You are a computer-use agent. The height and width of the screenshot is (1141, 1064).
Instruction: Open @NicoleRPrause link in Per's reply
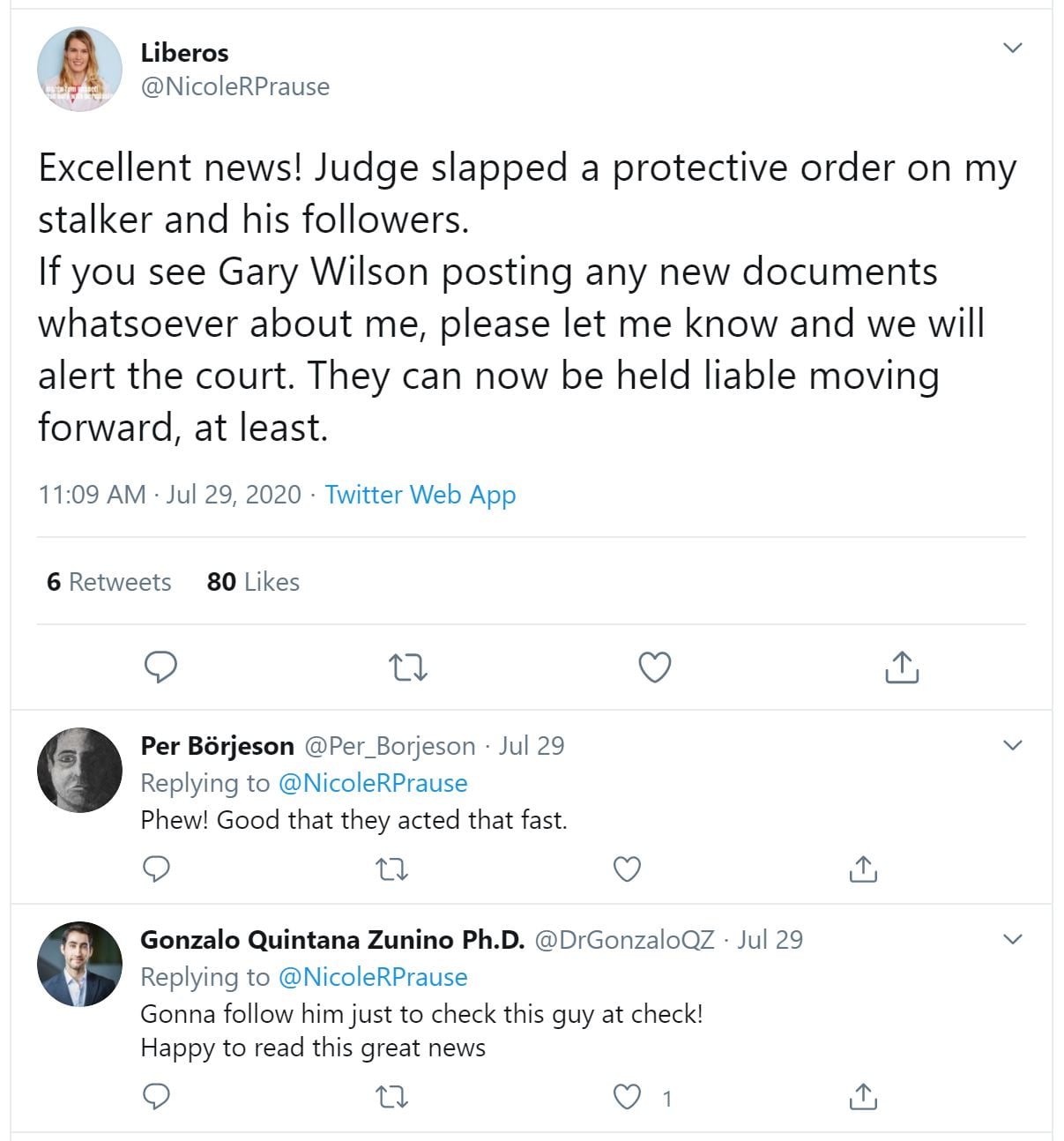point(372,783)
